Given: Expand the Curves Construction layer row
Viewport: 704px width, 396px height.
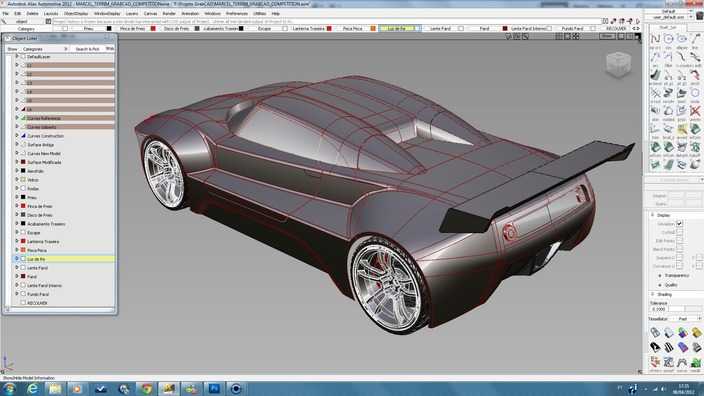Looking at the screenshot, I should click(x=17, y=136).
